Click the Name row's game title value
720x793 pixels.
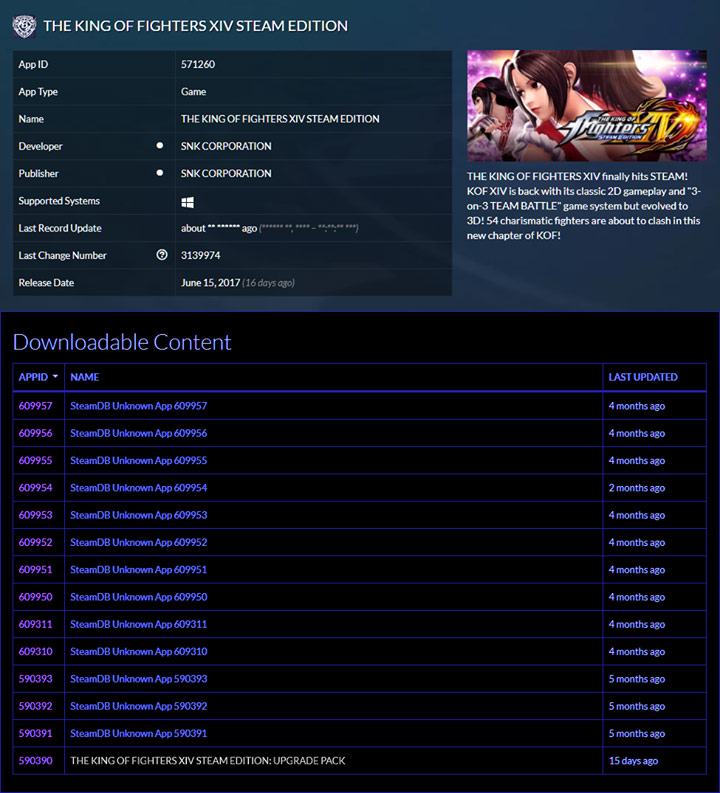280,119
